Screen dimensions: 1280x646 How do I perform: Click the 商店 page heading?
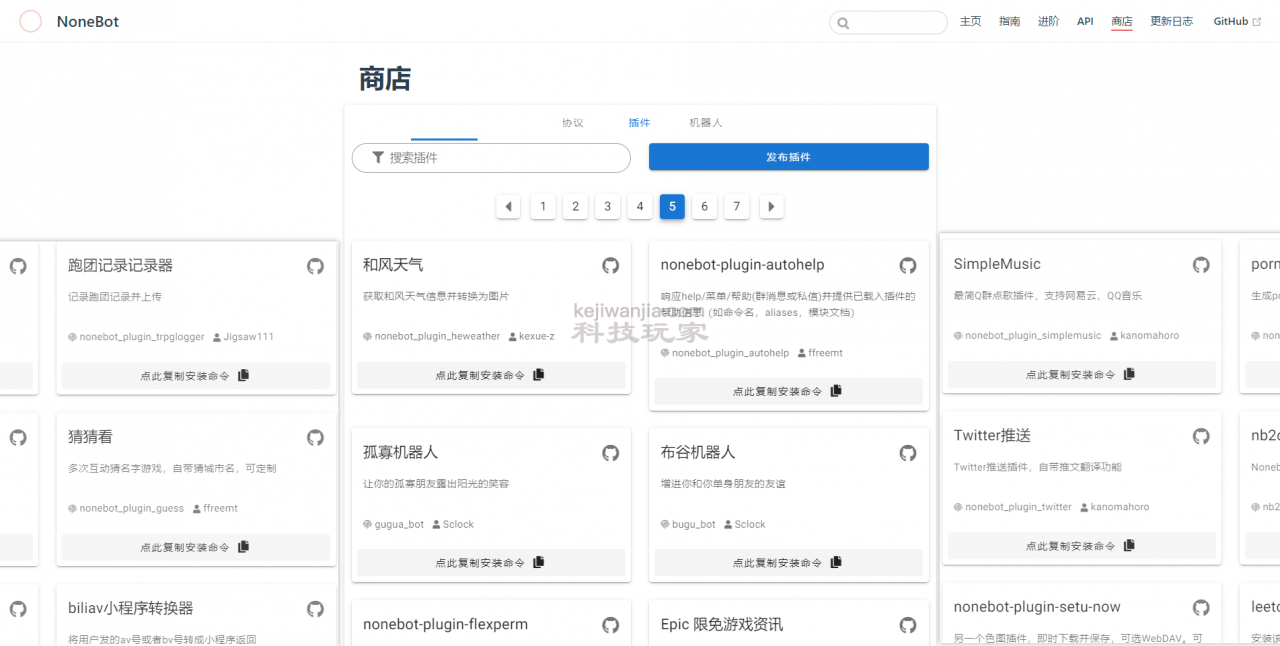pos(385,80)
